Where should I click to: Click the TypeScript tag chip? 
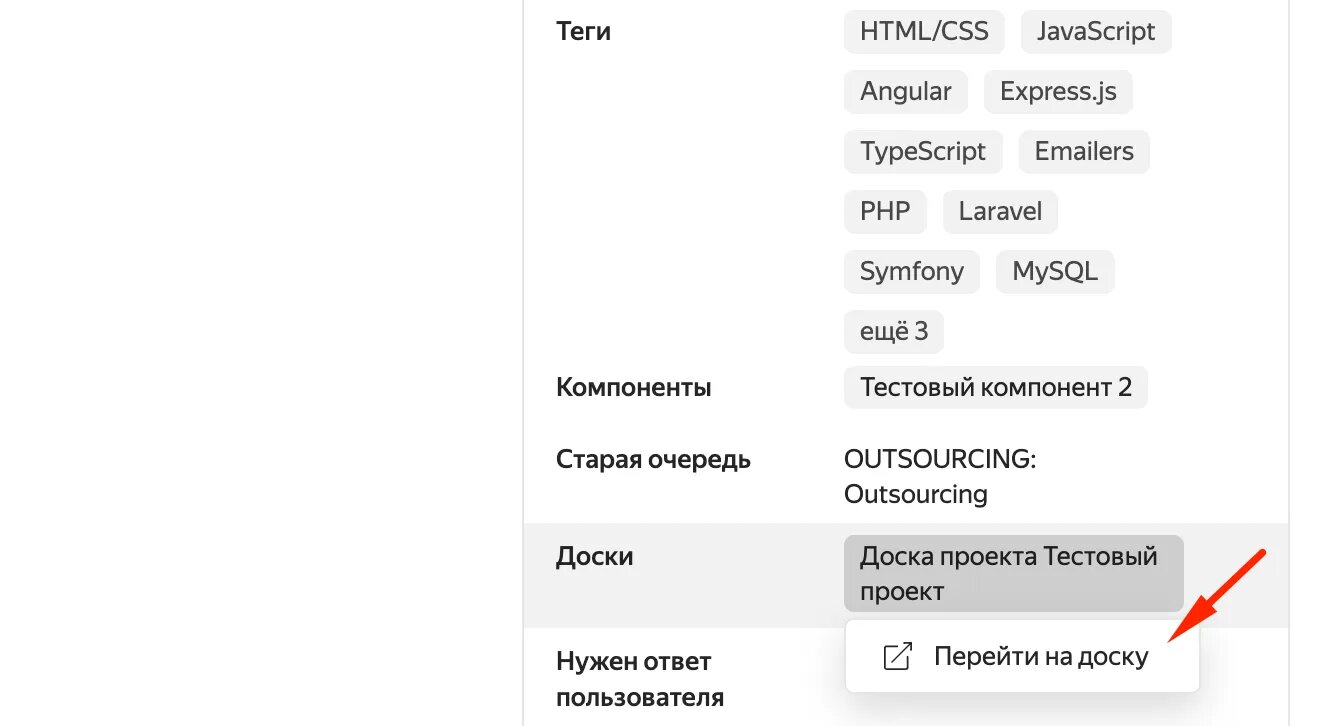pos(922,152)
